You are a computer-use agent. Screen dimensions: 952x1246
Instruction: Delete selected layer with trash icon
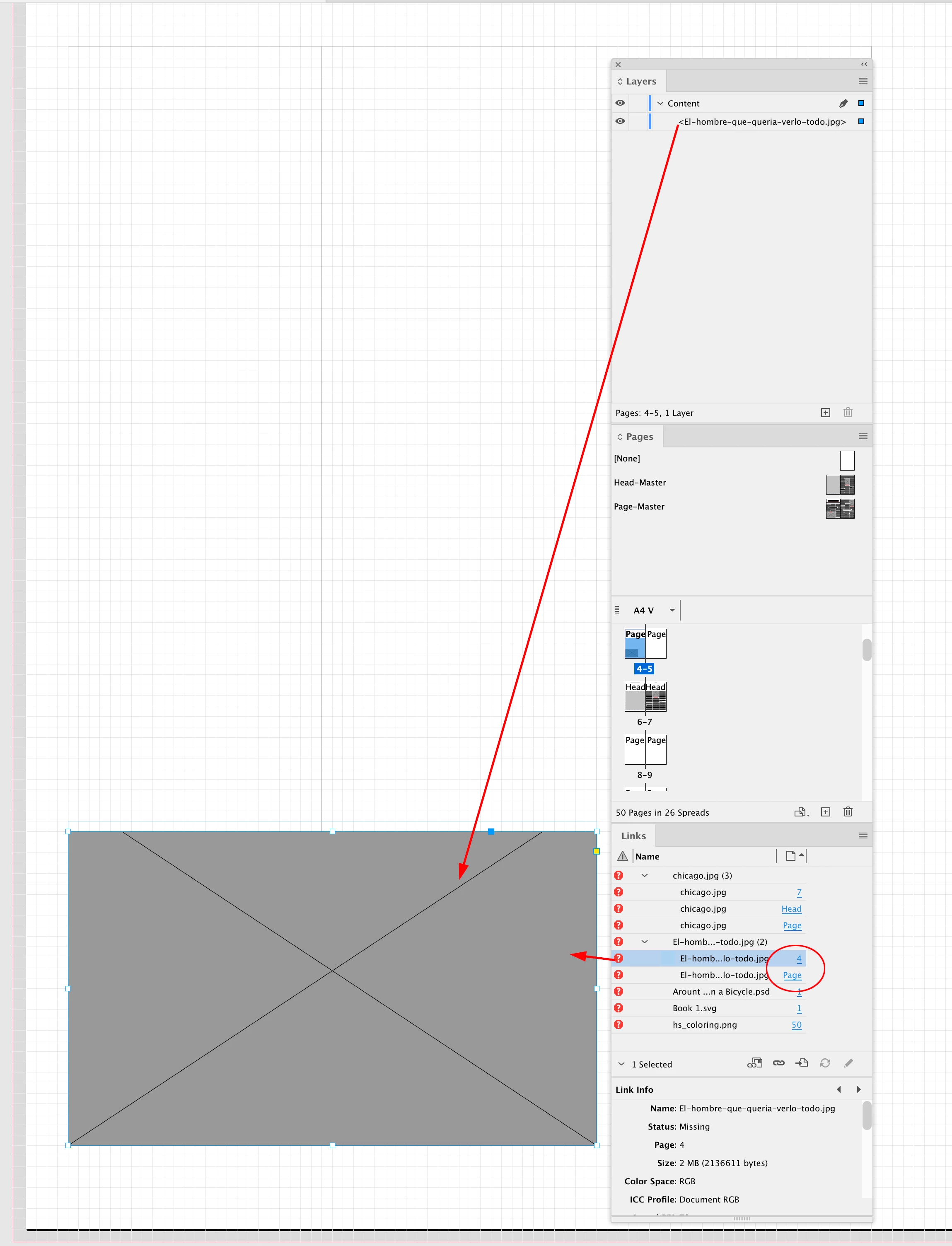[x=848, y=413]
